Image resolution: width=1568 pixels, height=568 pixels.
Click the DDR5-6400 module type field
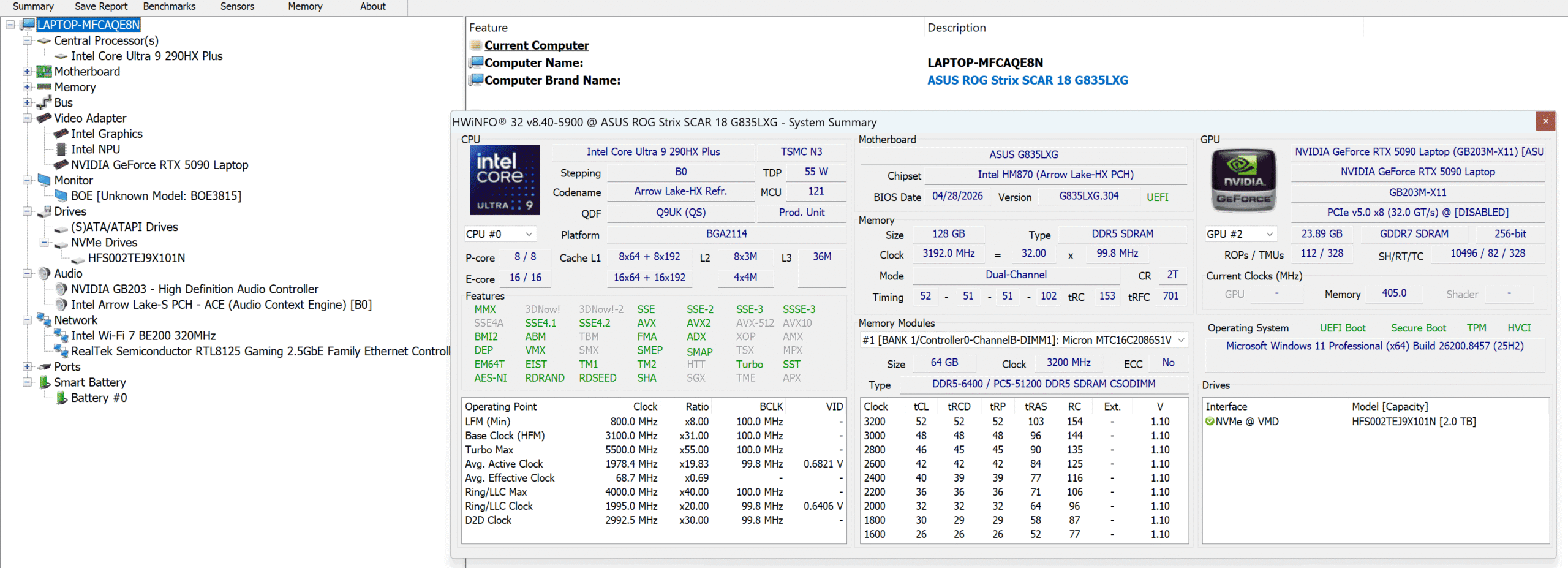(1044, 384)
